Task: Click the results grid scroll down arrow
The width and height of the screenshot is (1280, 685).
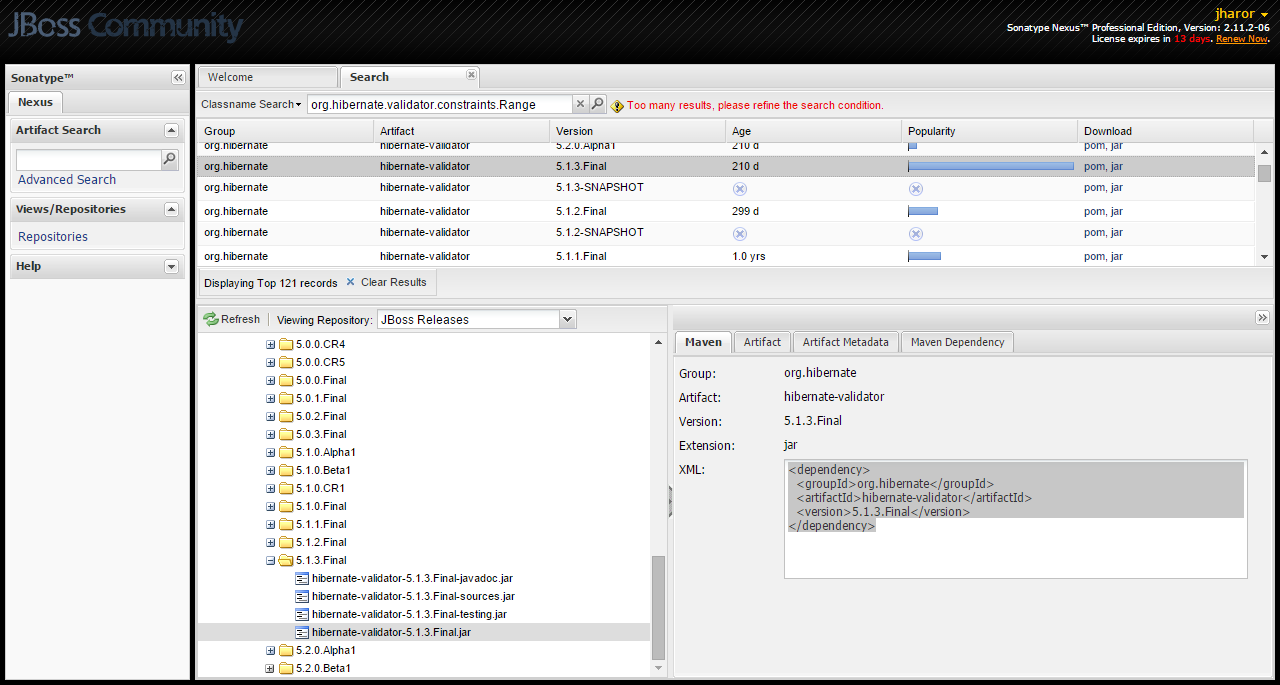Action: coord(1264,257)
